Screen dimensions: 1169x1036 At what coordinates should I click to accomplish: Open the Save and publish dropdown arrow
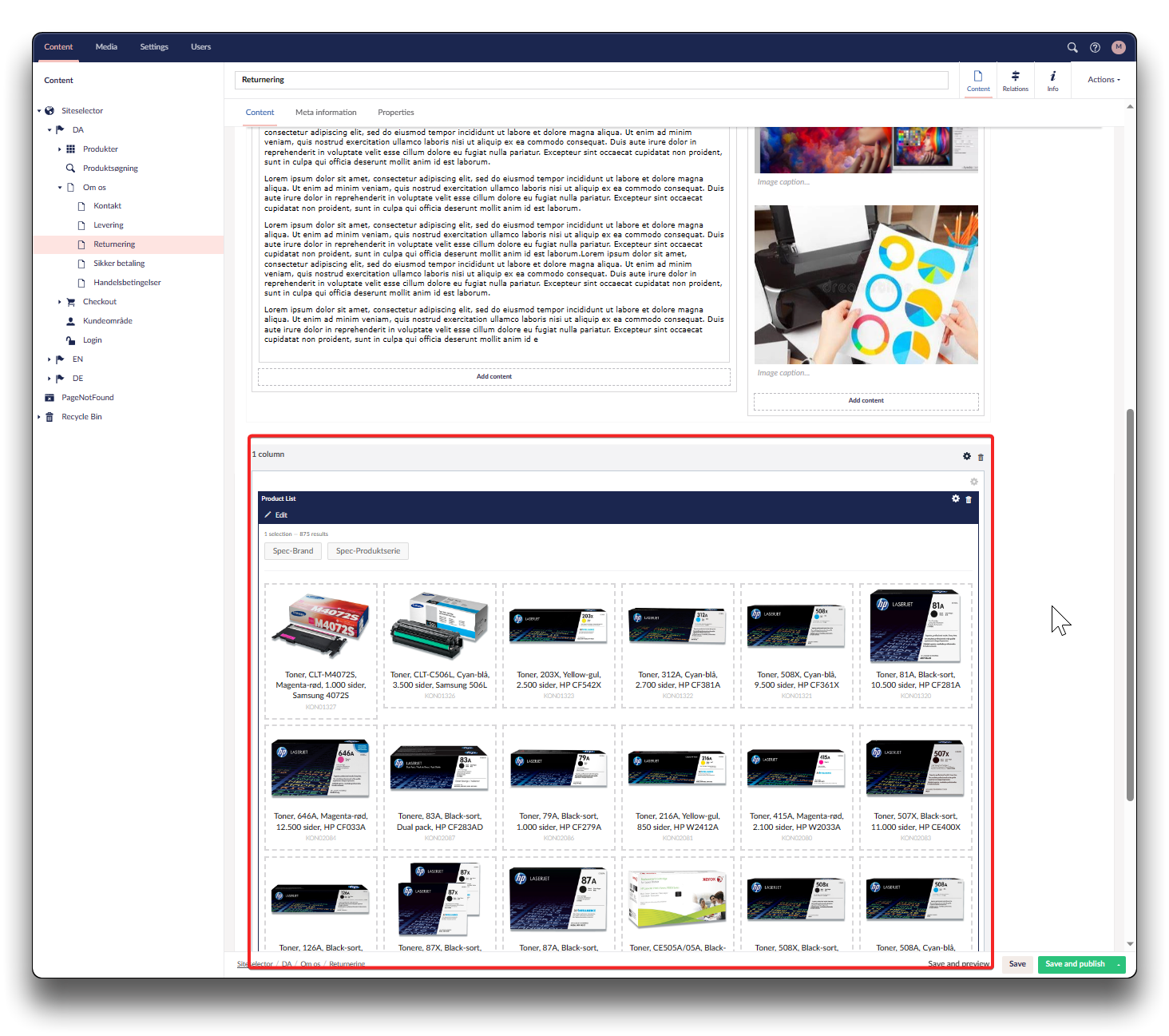[x=1119, y=965]
